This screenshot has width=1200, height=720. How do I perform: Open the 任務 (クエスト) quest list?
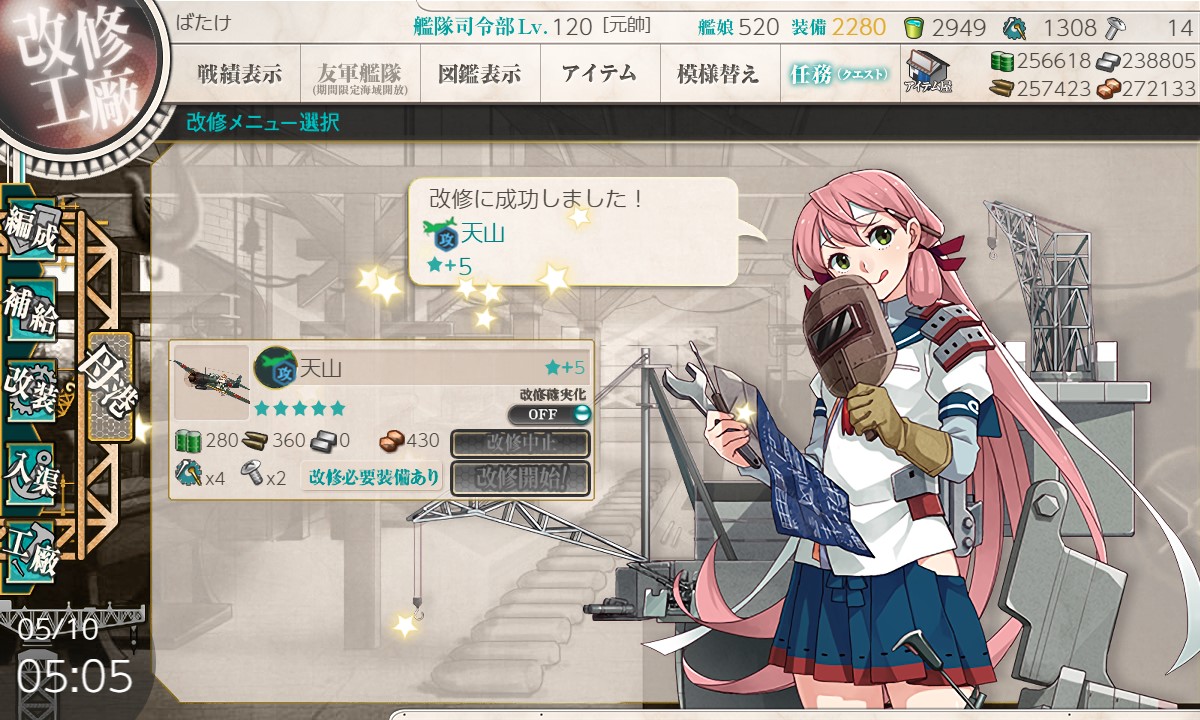click(838, 73)
